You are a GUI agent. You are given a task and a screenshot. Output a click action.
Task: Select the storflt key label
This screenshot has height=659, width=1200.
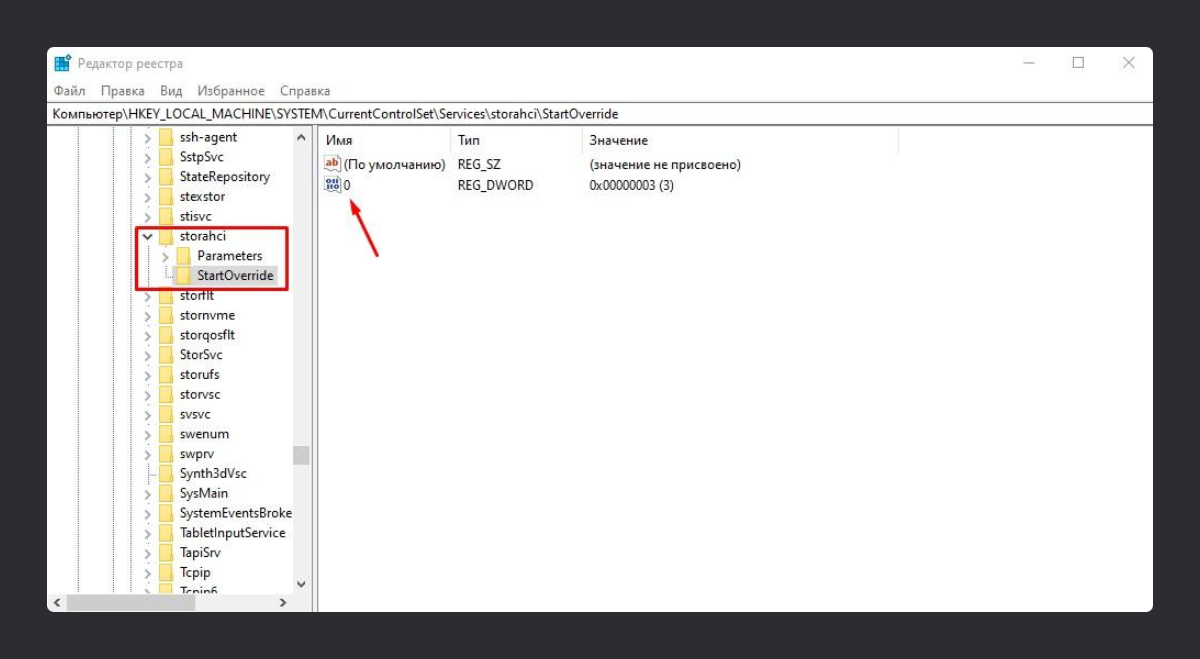[x=197, y=296]
